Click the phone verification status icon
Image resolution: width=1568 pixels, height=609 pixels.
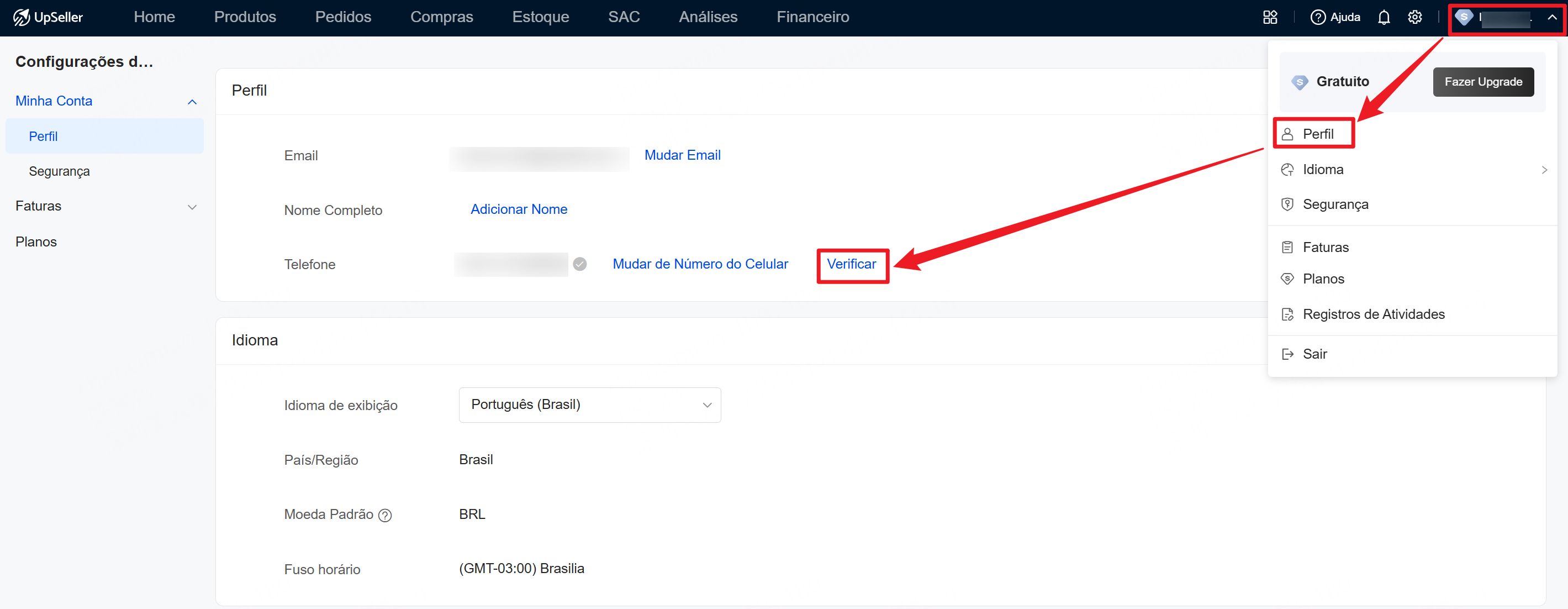[x=579, y=264]
